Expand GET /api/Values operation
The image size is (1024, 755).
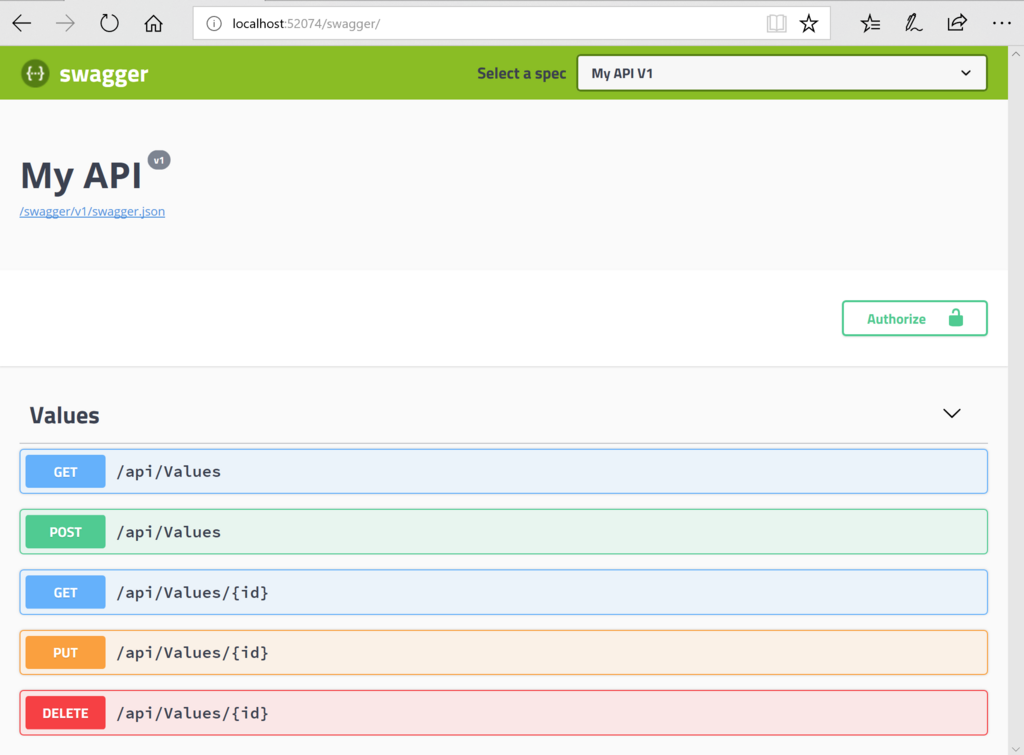504,472
